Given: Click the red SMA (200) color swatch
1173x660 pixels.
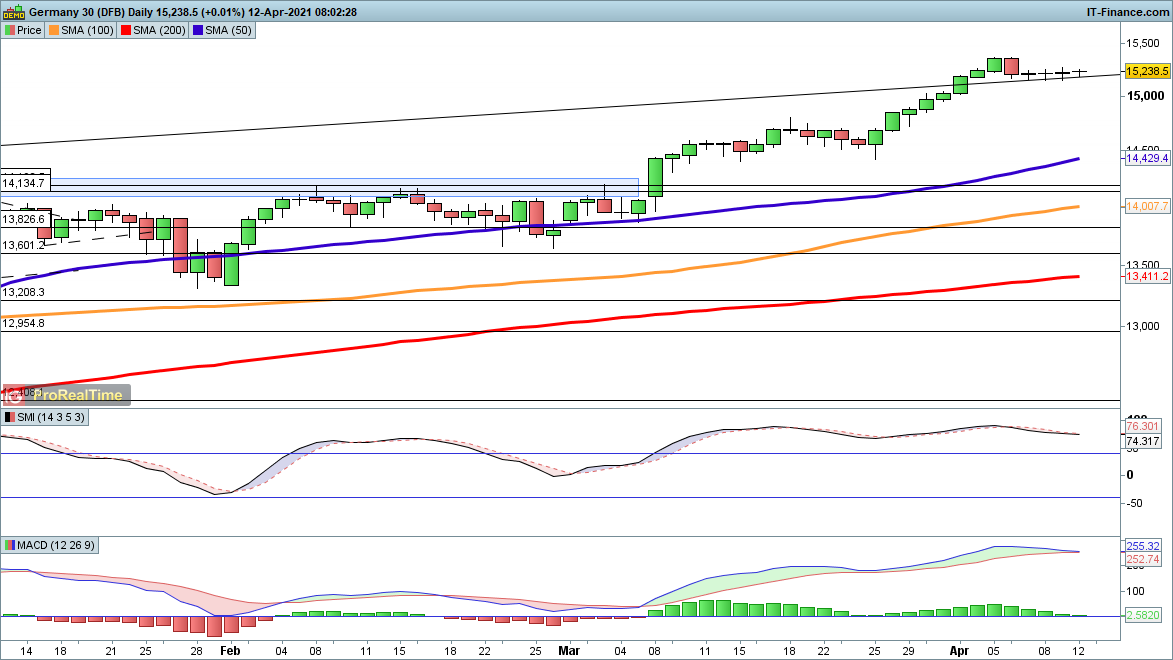Looking at the screenshot, I should pyautogui.click(x=126, y=30).
